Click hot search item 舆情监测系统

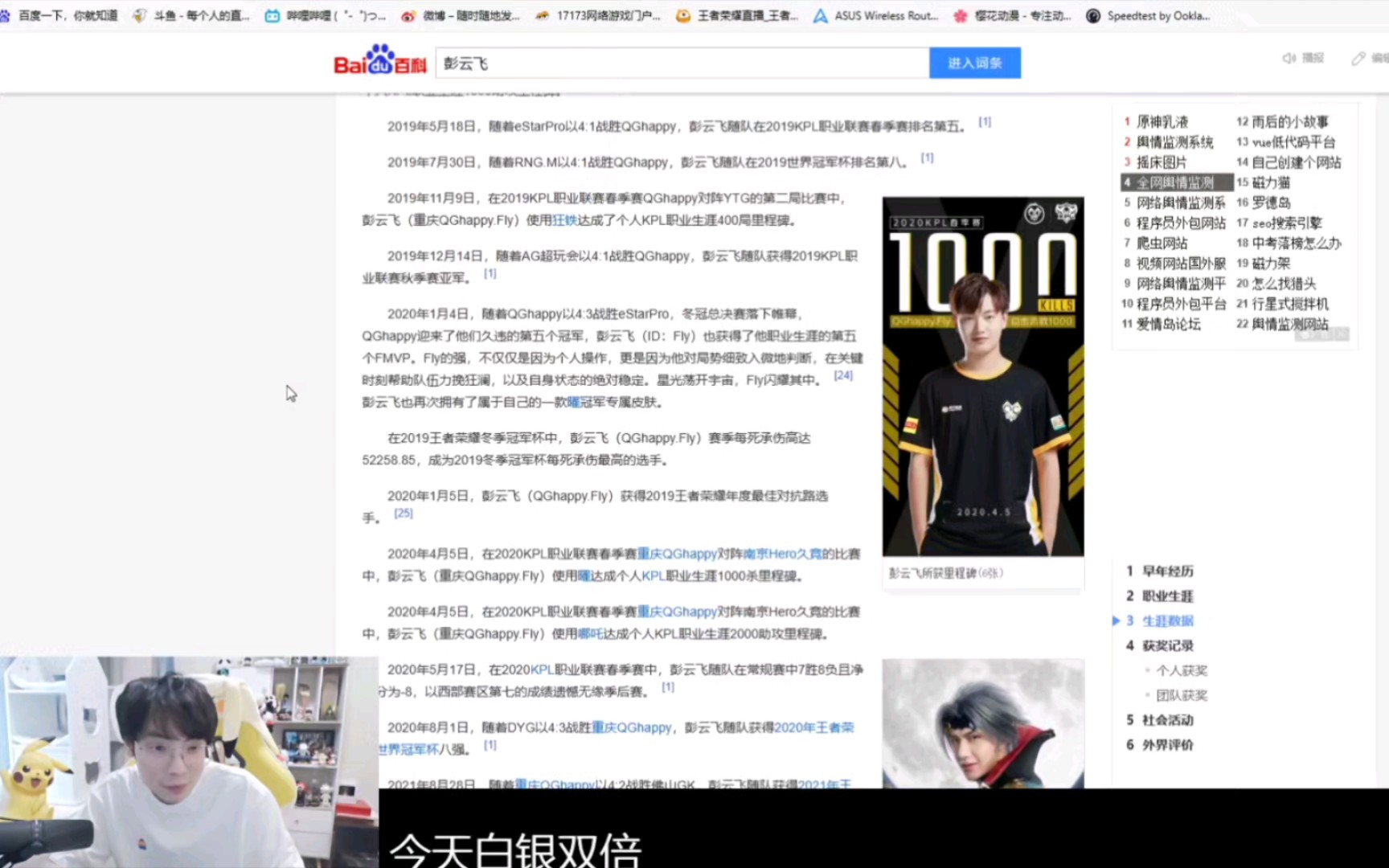point(1174,141)
